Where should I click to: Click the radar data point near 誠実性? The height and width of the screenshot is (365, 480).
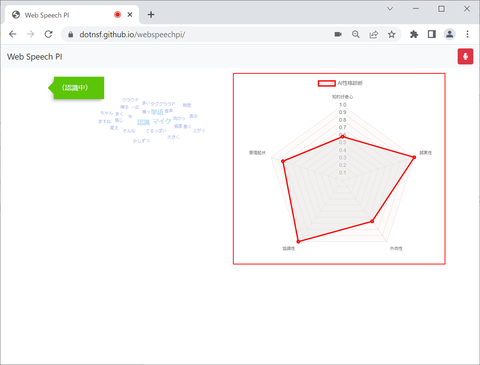coord(414,157)
